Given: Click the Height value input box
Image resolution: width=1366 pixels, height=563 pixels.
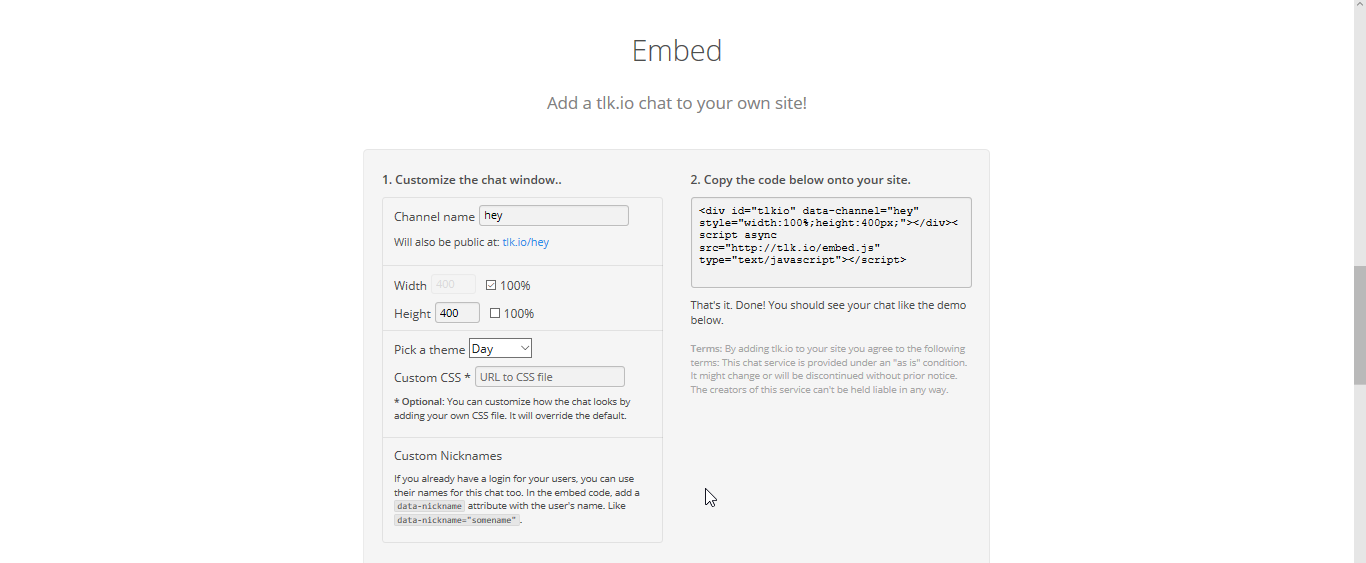Looking at the screenshot, I should click(456, 313).
